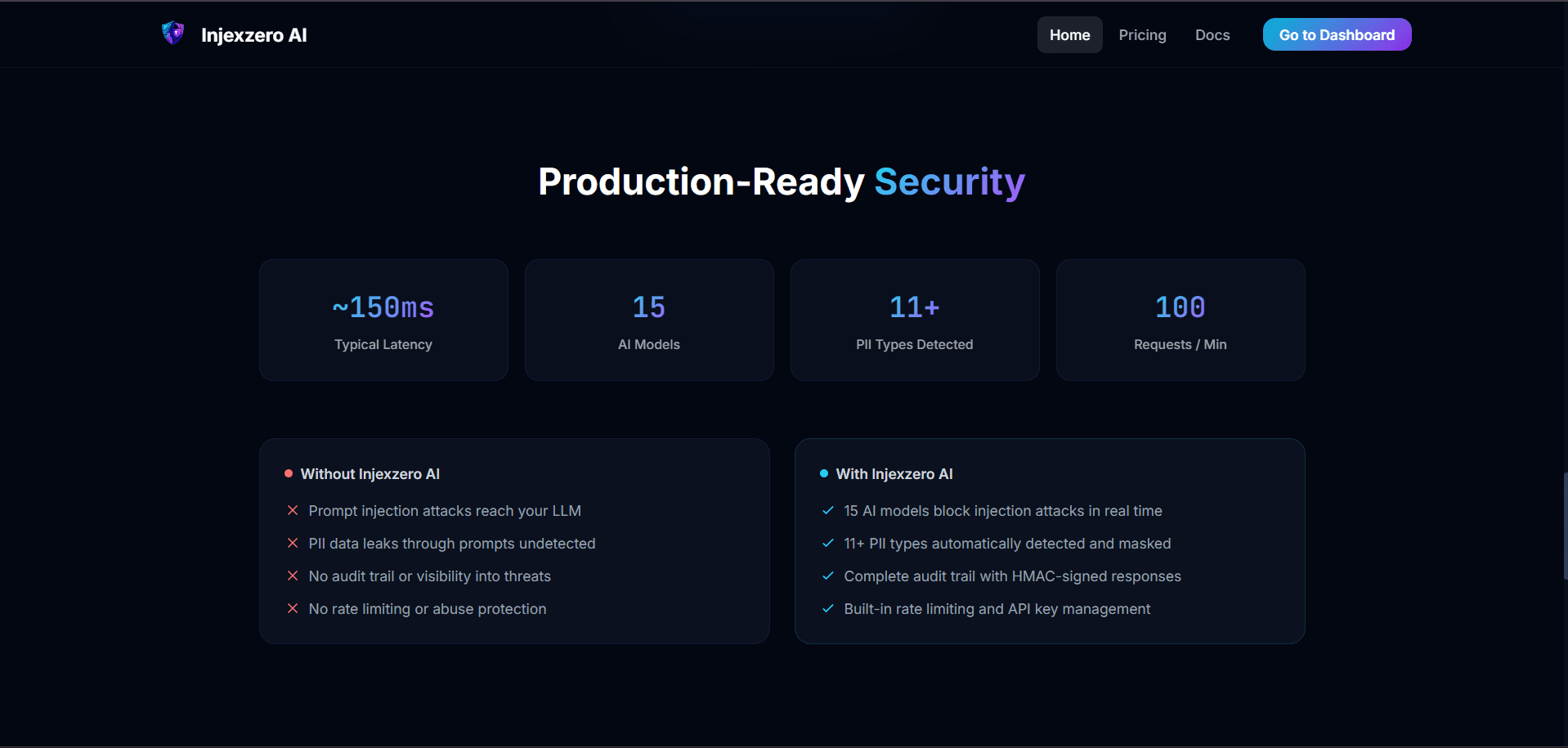Click the Go to Dashboard button
Image resolution: width=1568 pixels, height=748 pixels.
(1337, 34)
